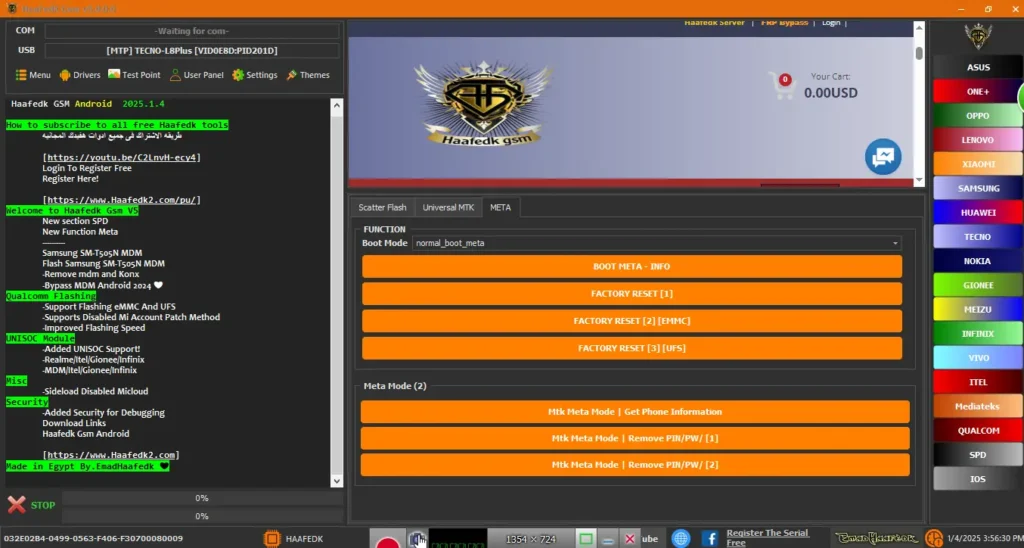The width and height of the screenshot is (1024, 548).
Task: Select the XIAOMI brand button
Action: pos(978,164)
